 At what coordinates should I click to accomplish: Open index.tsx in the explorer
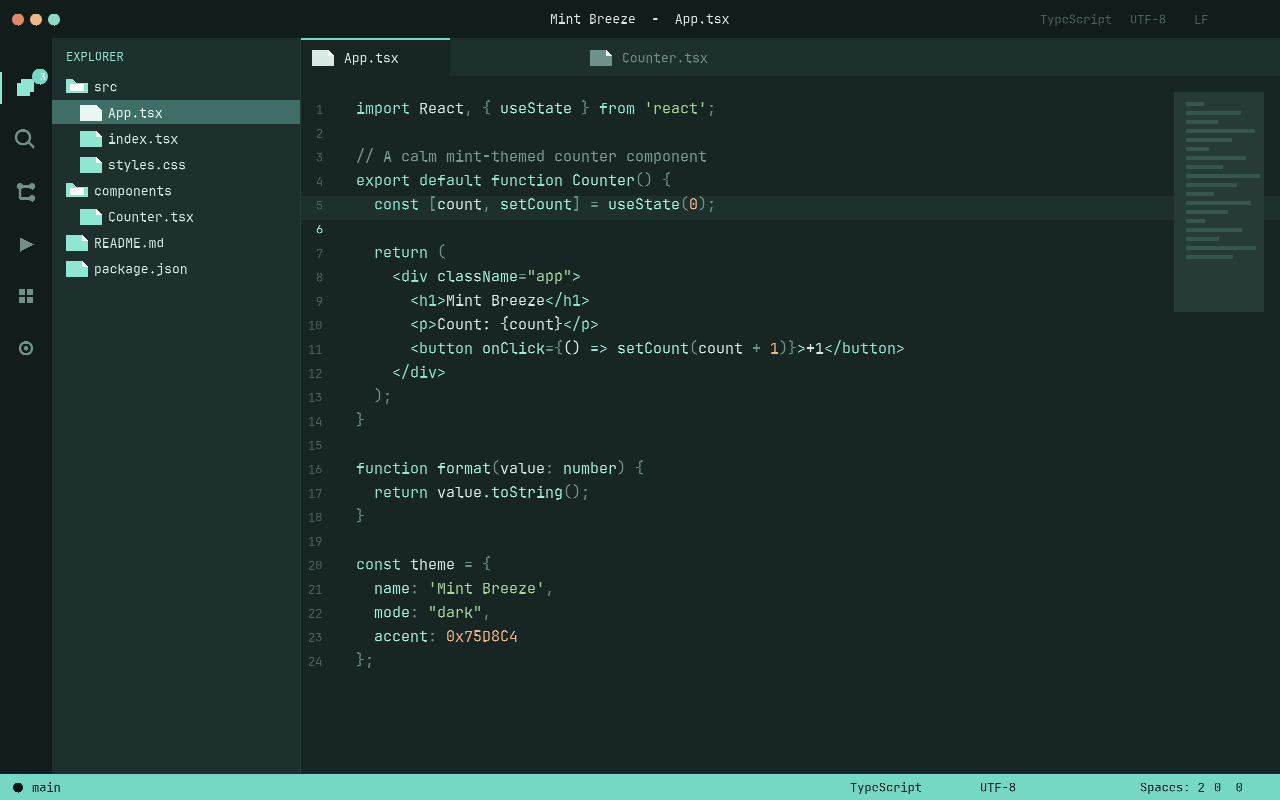176,139
